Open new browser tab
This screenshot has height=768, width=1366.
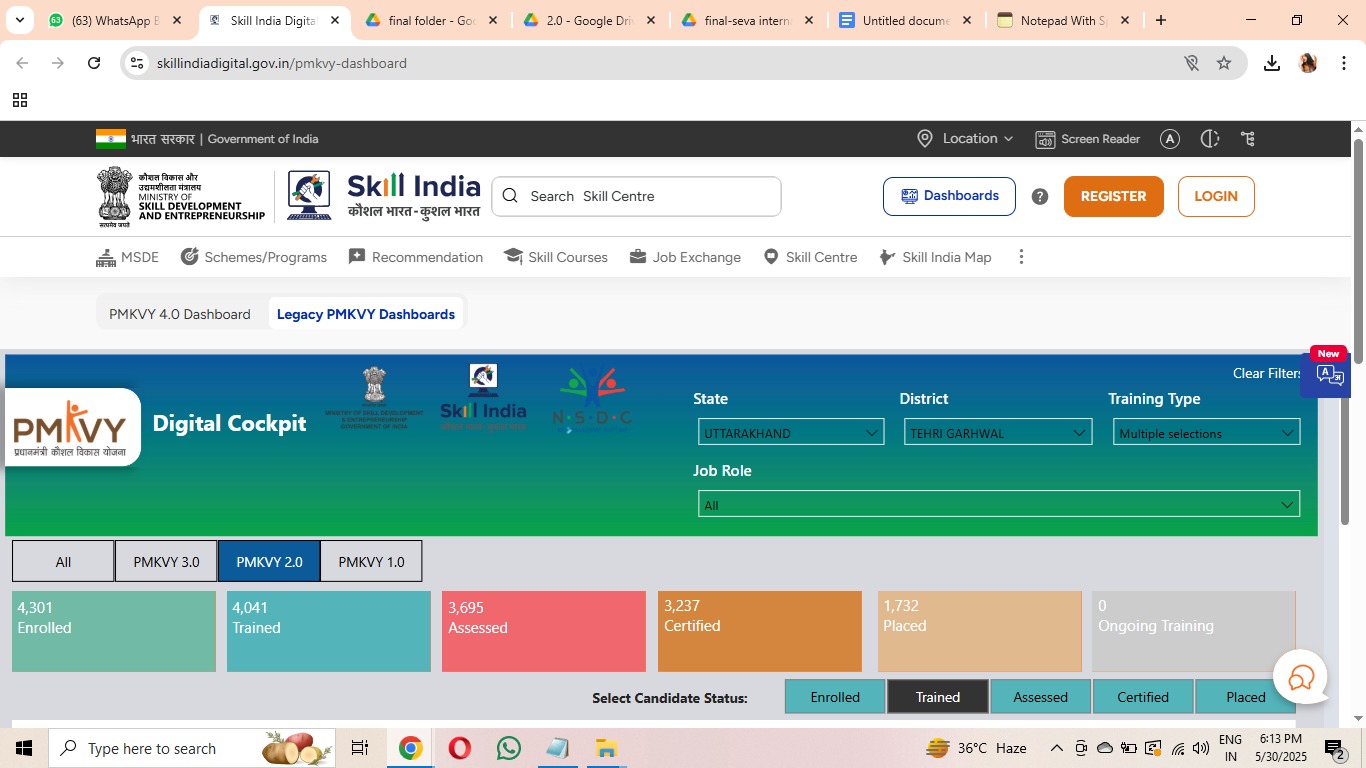click(1161, 20)
